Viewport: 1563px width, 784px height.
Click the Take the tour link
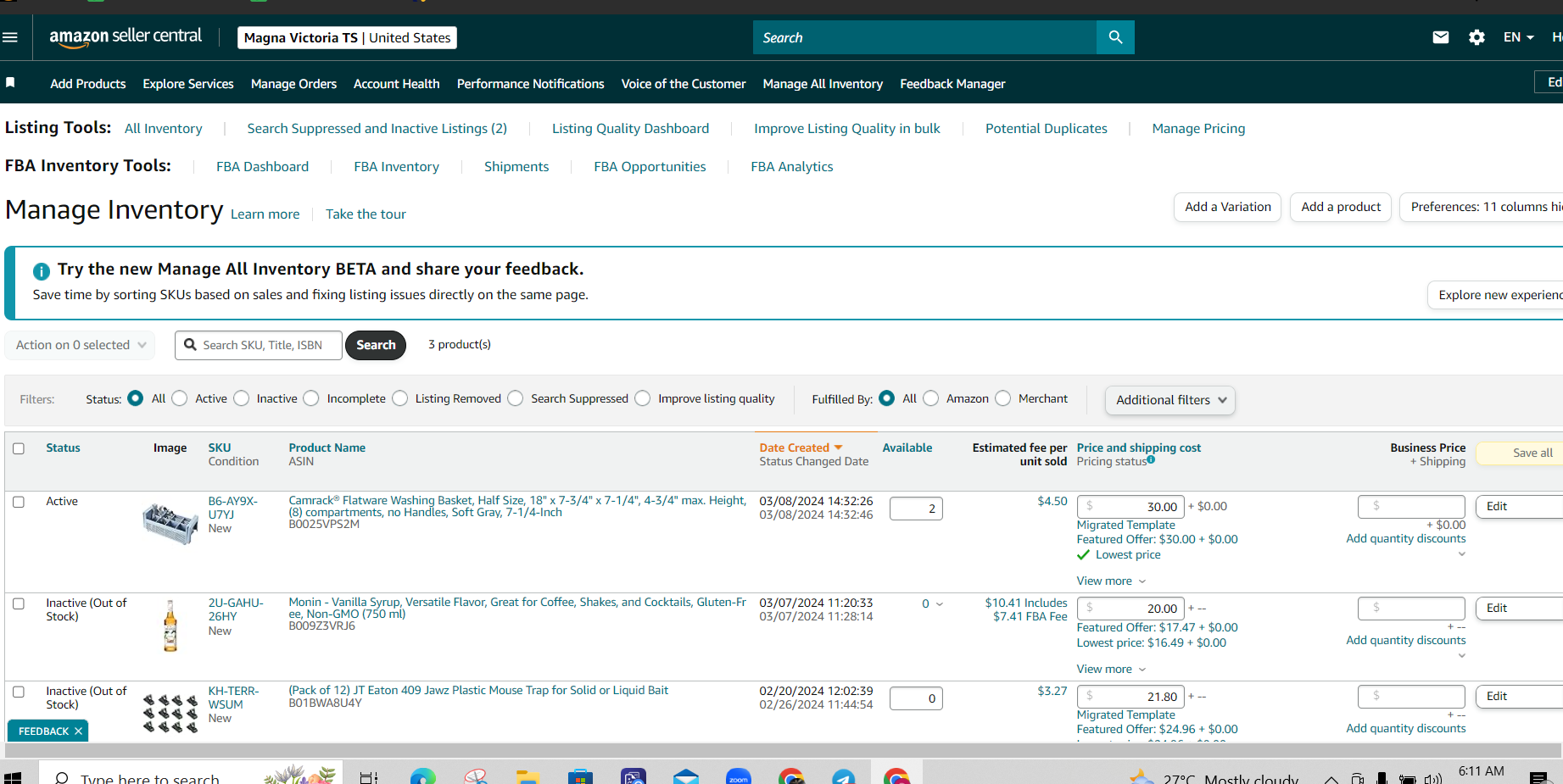(366, 214)
